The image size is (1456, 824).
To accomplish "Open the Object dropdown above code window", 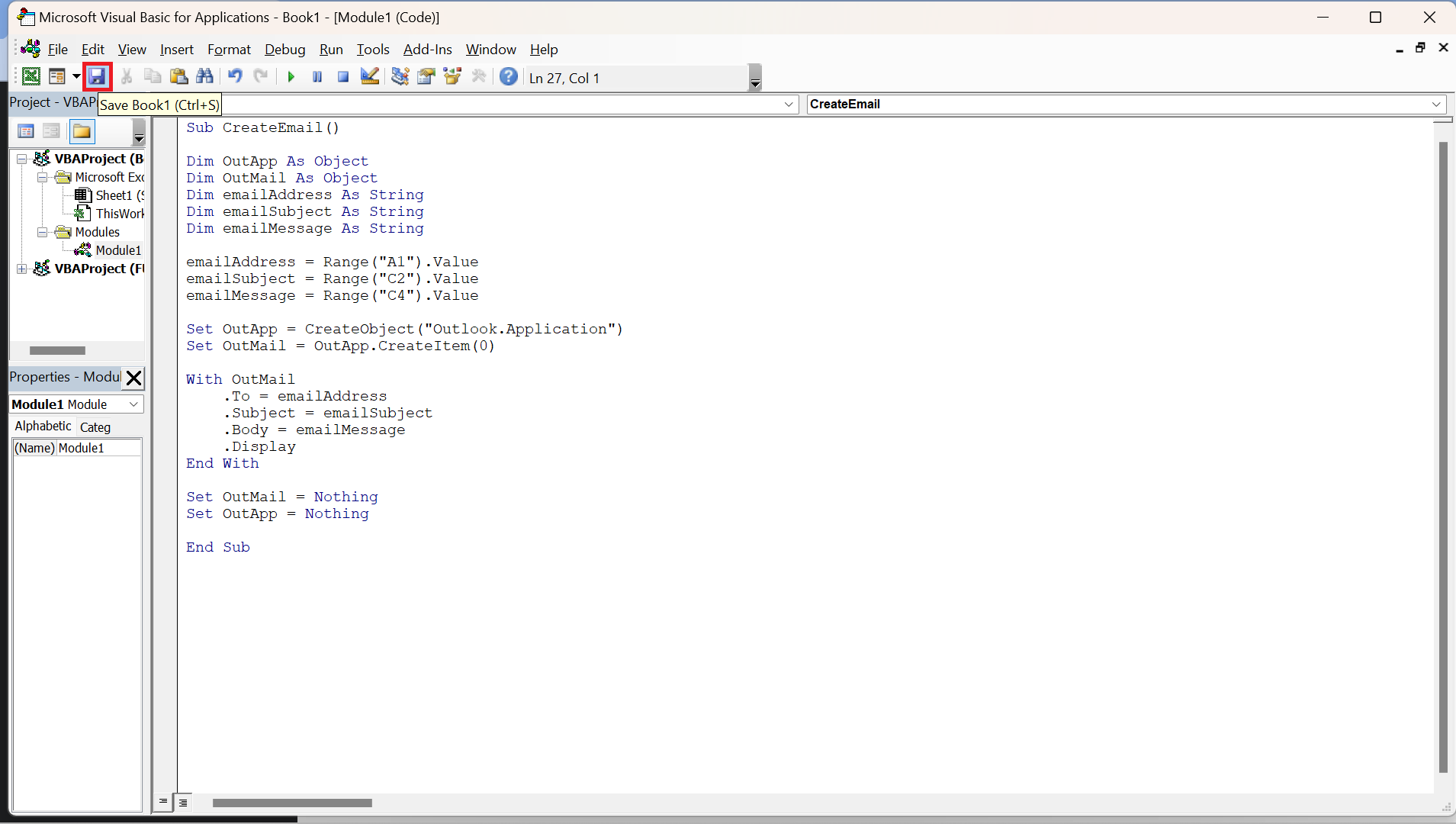I will click(x=789, y=105).
